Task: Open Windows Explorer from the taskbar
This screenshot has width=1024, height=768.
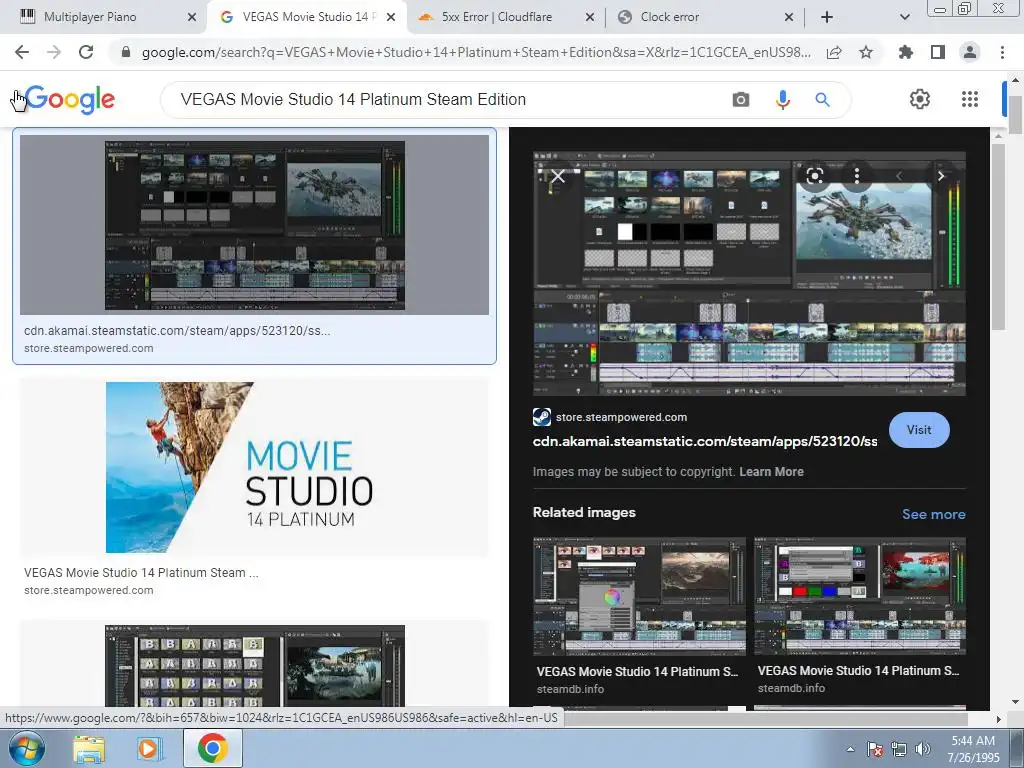Action: [x=89, y=748]
